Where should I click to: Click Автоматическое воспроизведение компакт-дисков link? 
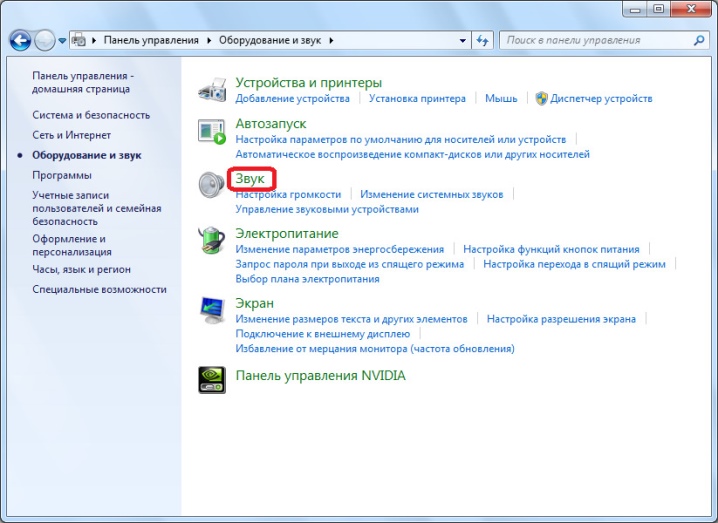tap(413, 154)
